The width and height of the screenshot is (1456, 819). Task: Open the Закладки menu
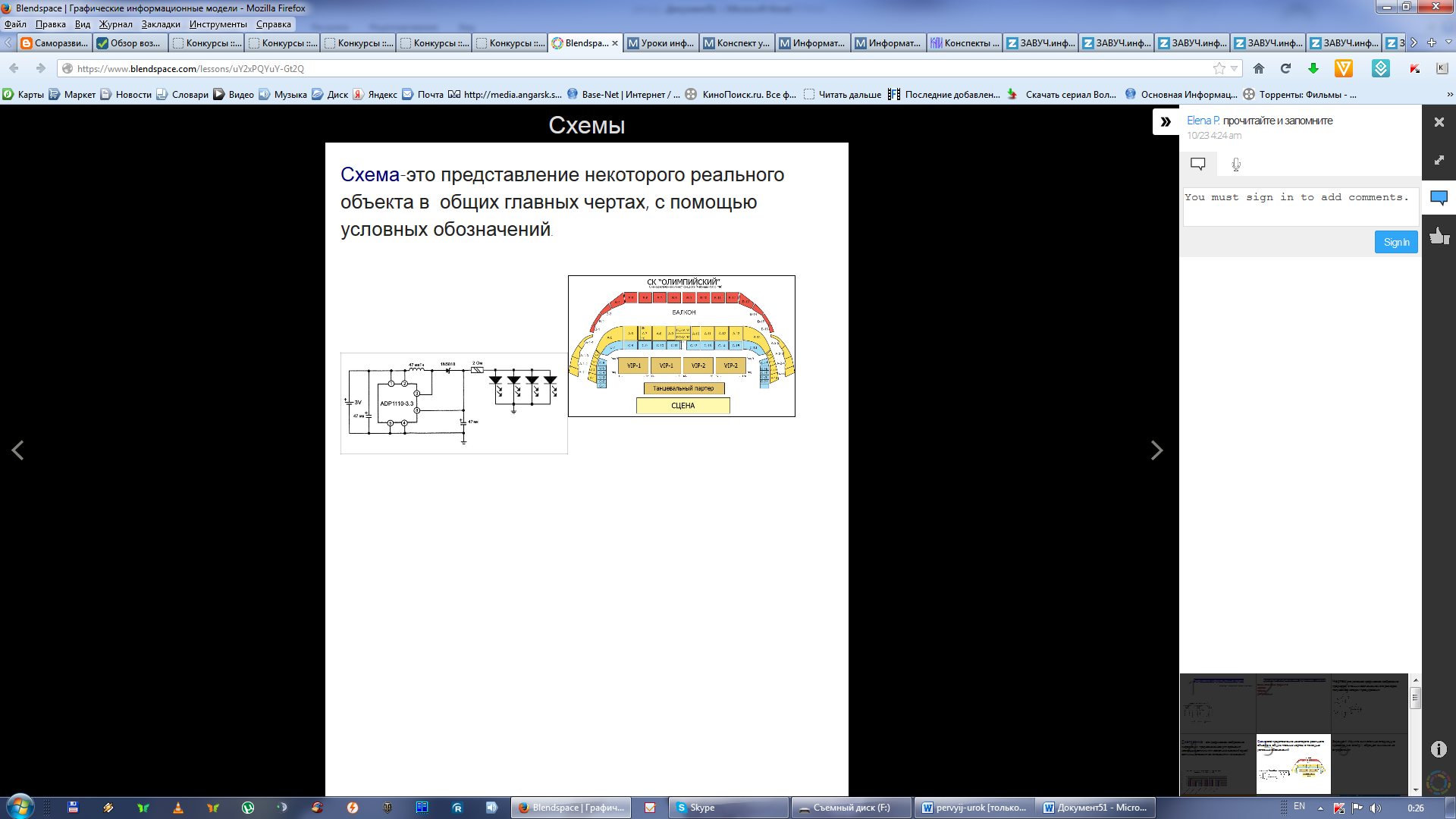pos(161,24)
